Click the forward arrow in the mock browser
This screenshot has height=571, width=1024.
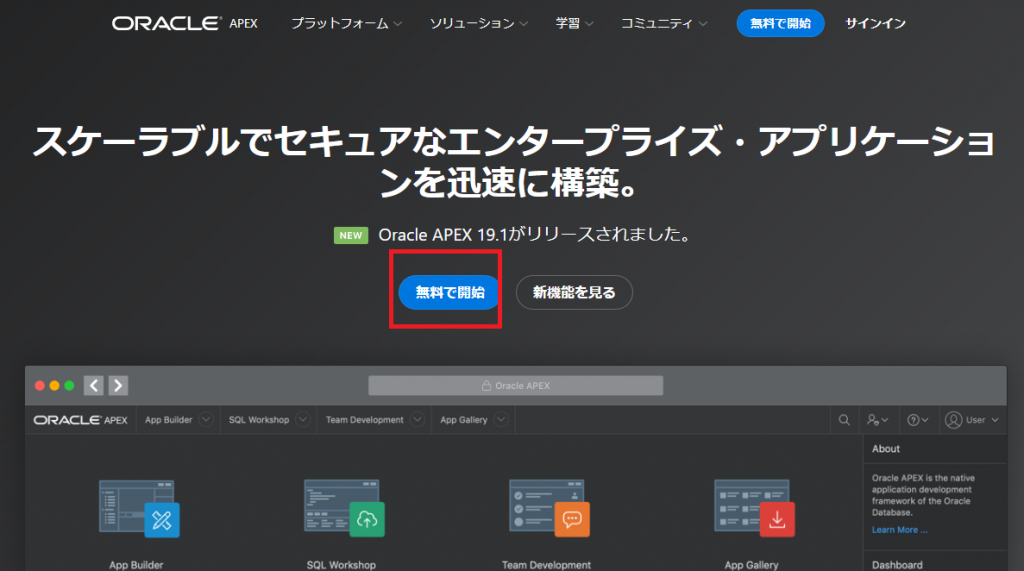click(x=118, y=385)
